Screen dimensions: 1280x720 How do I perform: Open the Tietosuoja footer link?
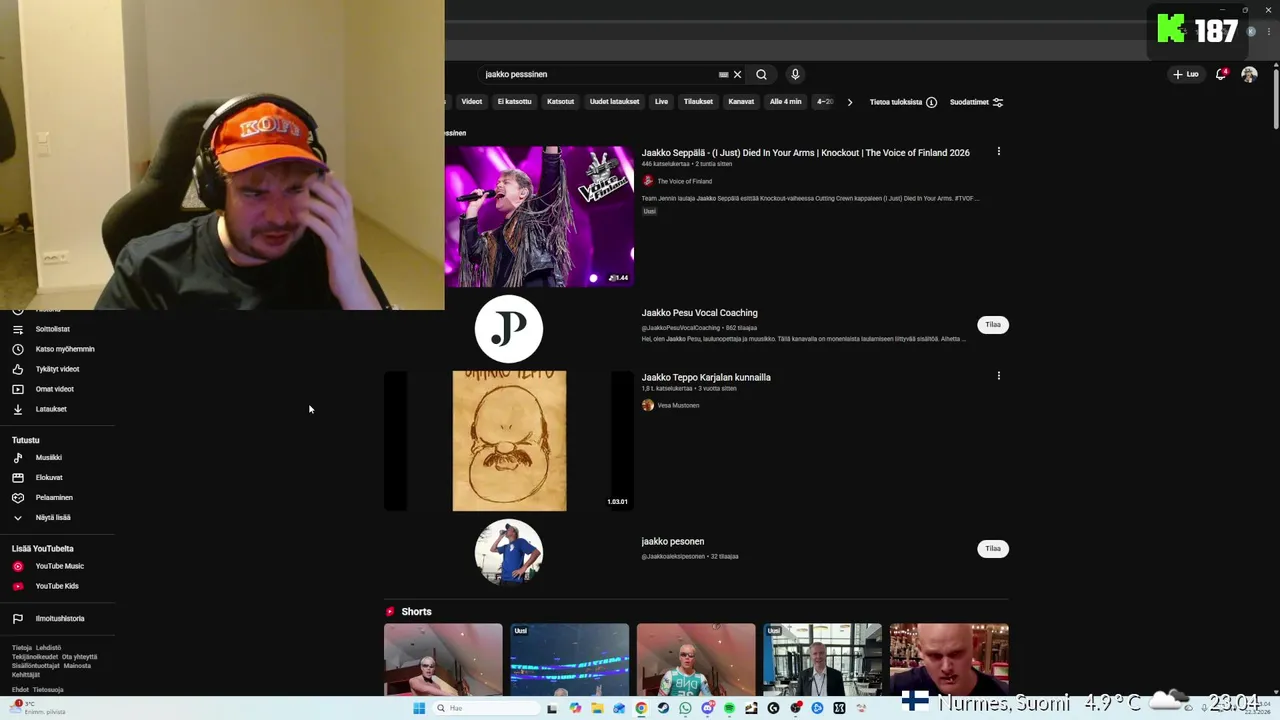tap(48, 690)
